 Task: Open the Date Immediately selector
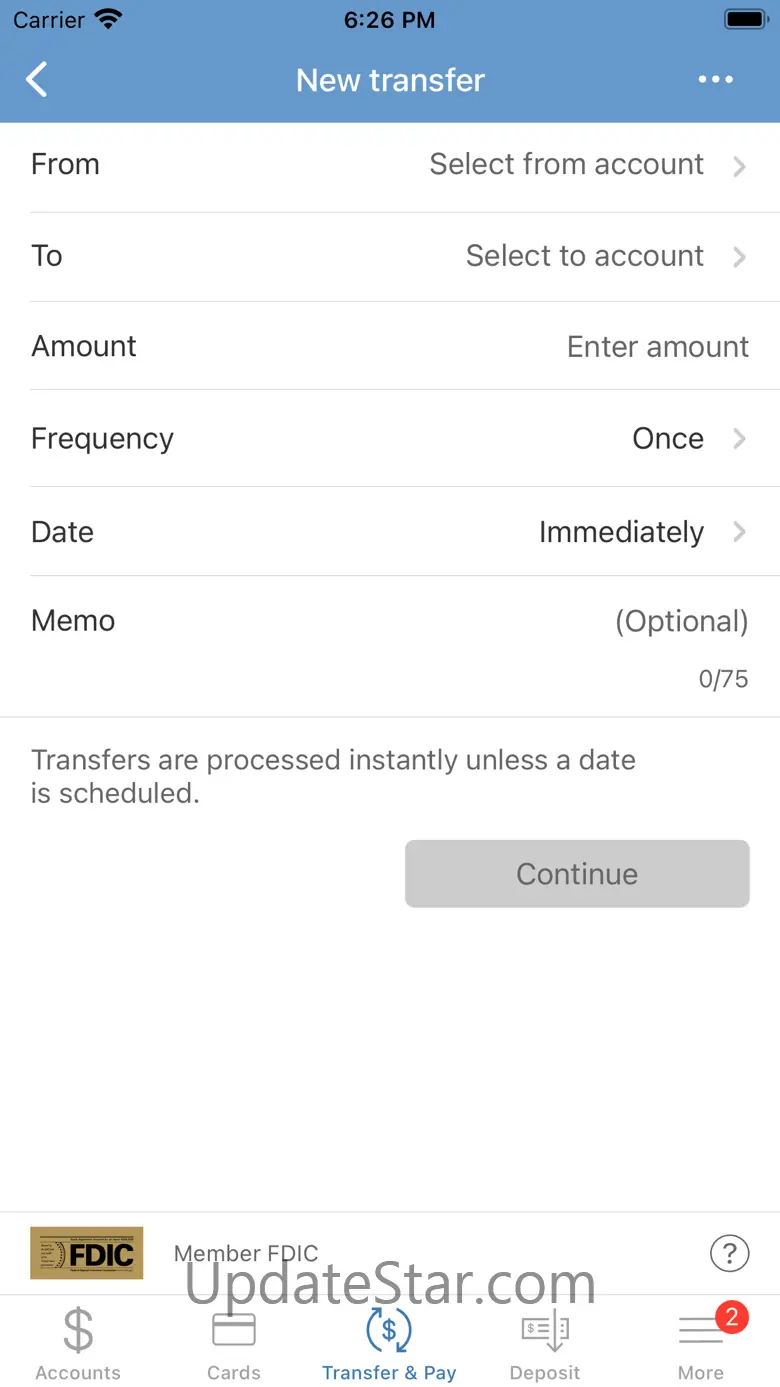click(x=641, y=532)
